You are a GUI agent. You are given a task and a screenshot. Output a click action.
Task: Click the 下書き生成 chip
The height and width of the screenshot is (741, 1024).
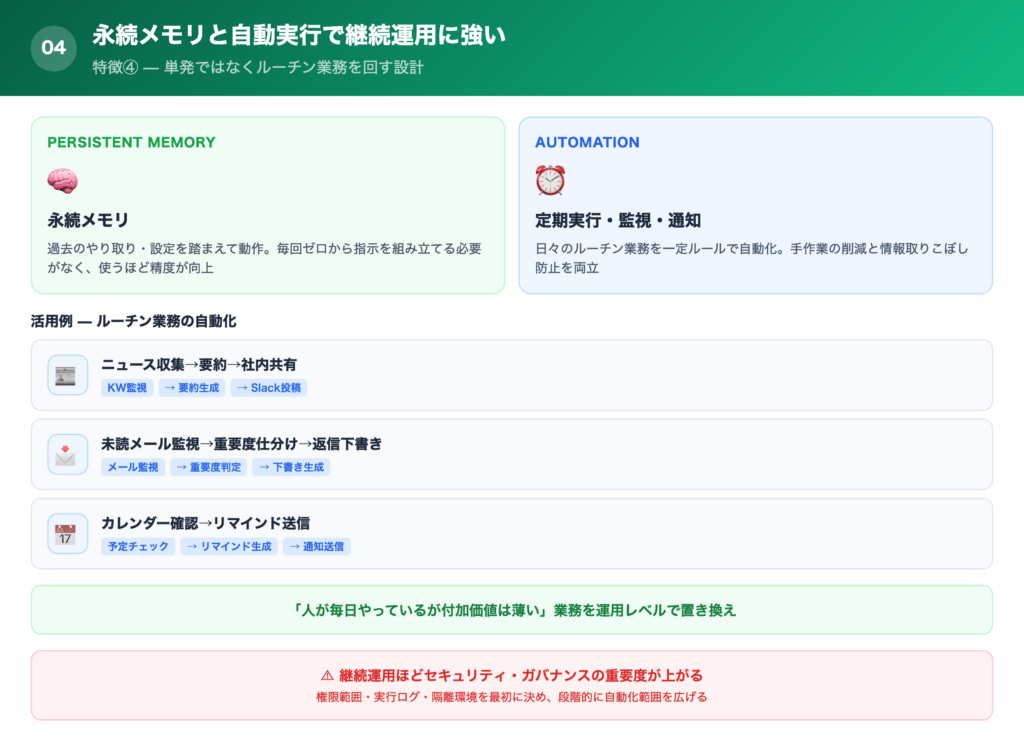(x=290, y=467)
